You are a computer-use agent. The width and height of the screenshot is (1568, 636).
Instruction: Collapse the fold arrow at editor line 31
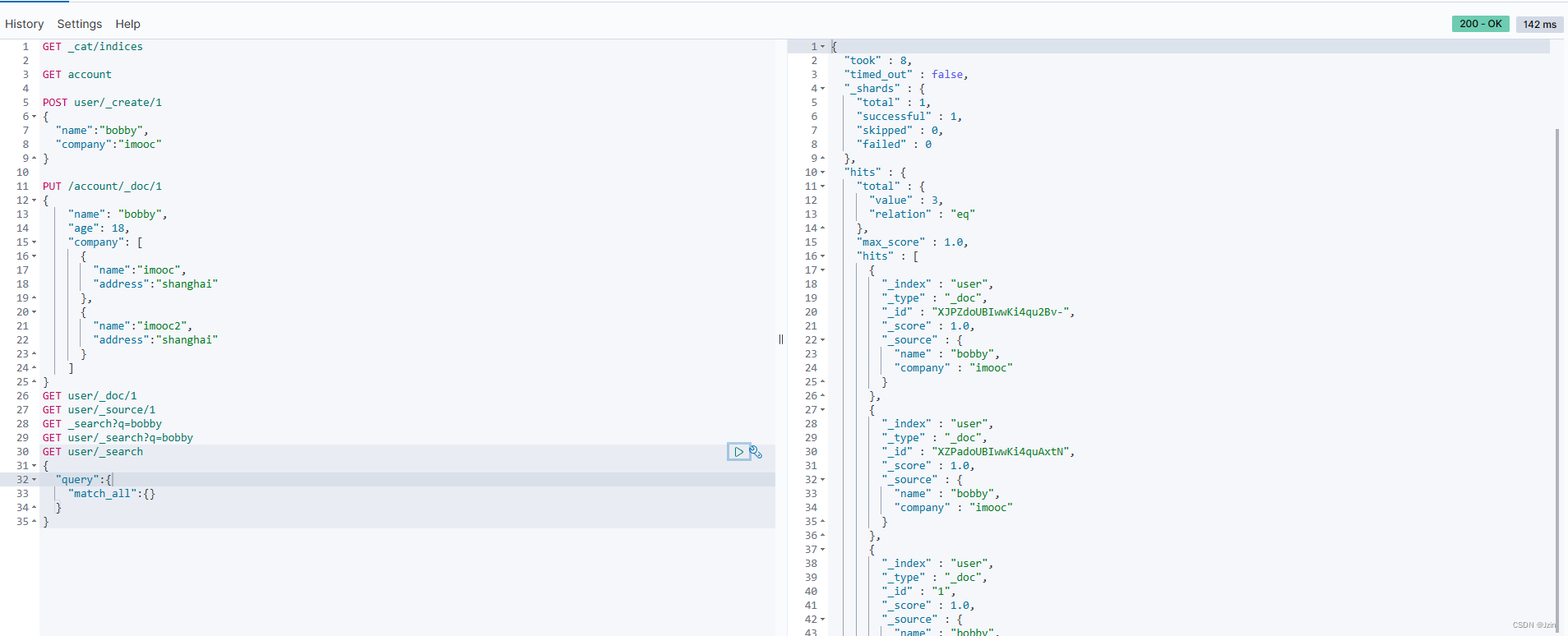(x=34, y=466)
